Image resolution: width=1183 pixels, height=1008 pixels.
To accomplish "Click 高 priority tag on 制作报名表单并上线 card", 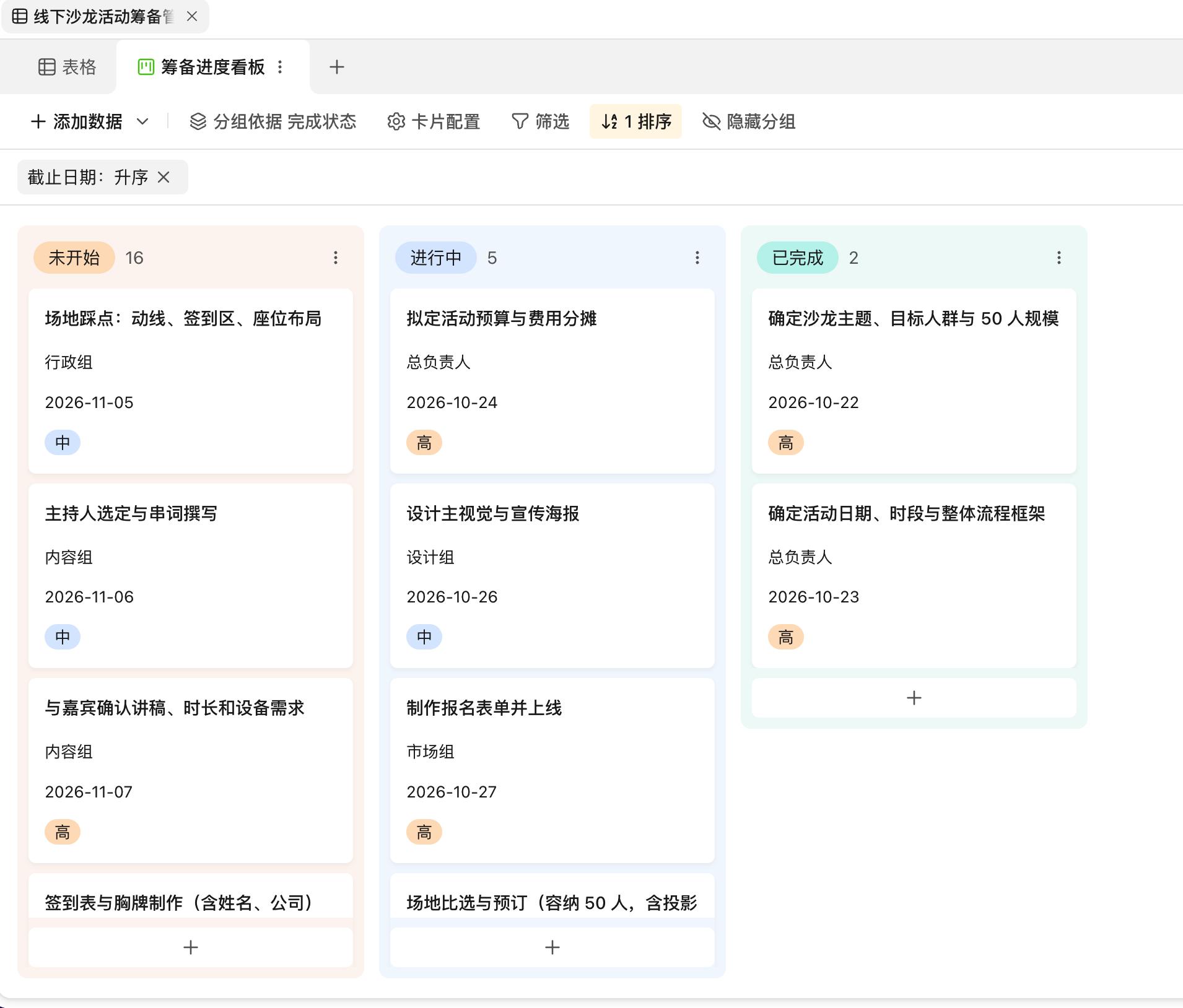I will (424, 832).
